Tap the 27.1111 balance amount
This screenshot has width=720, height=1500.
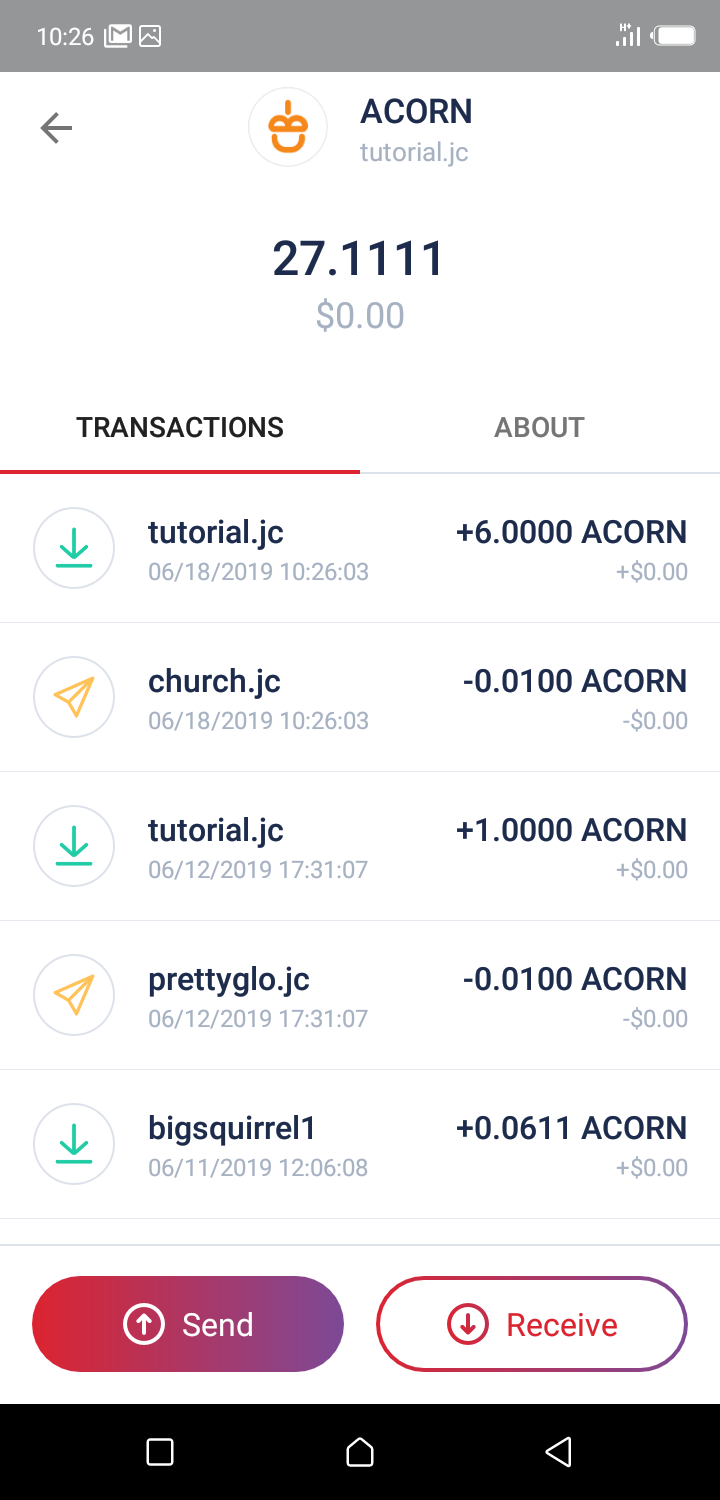pos(358,259)
